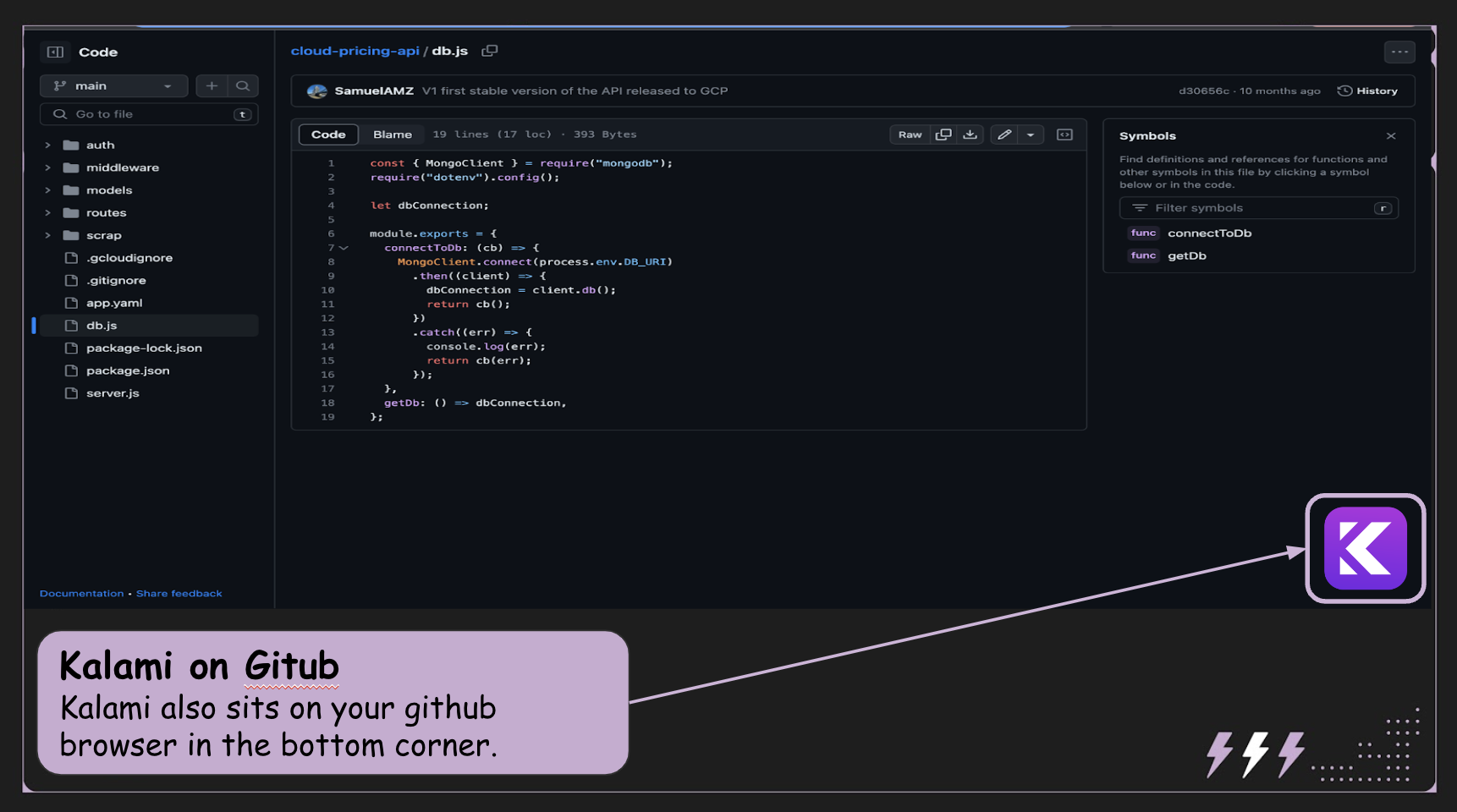
Task: Focus the Filter symbols input
Action: (1258, 208)
